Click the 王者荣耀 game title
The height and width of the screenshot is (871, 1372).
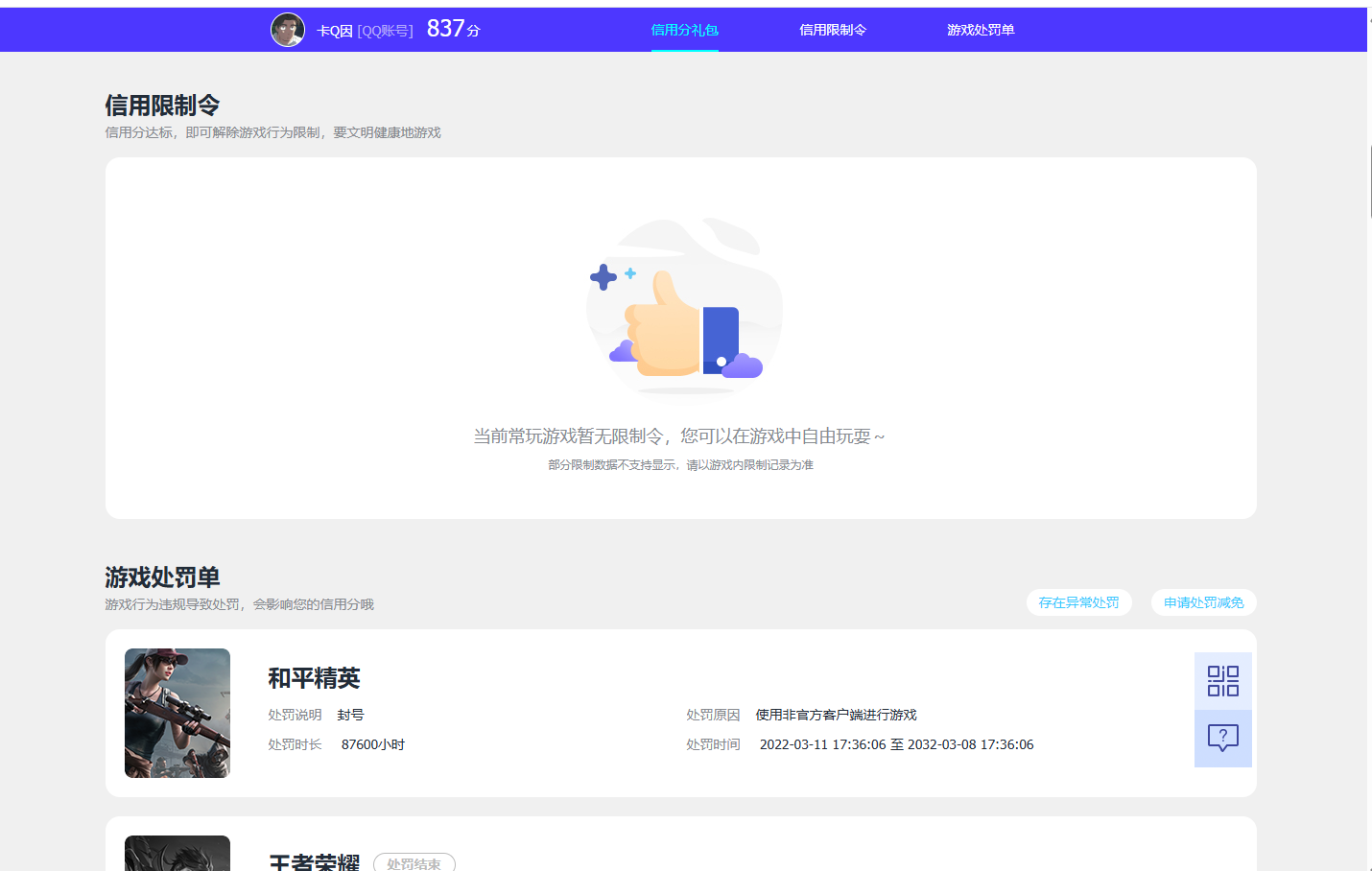click(314, 861)
